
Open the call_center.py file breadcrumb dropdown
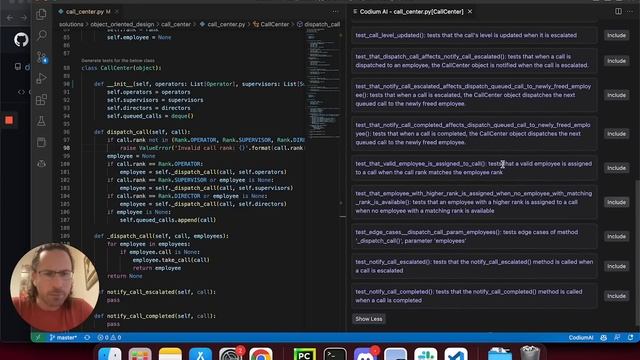[222, 24]
